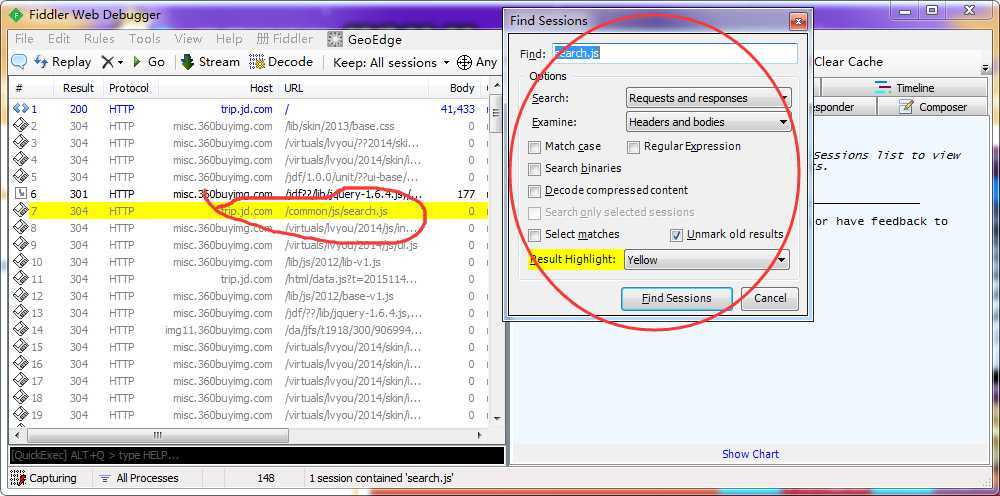
Task: Click the Go resume button
Action: pos(149,62)
